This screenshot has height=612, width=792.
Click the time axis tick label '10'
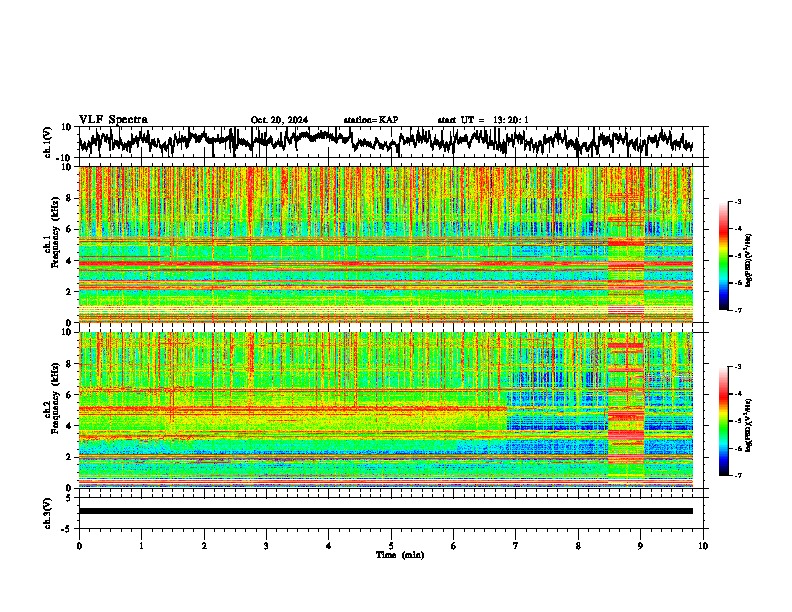point(703,546)
